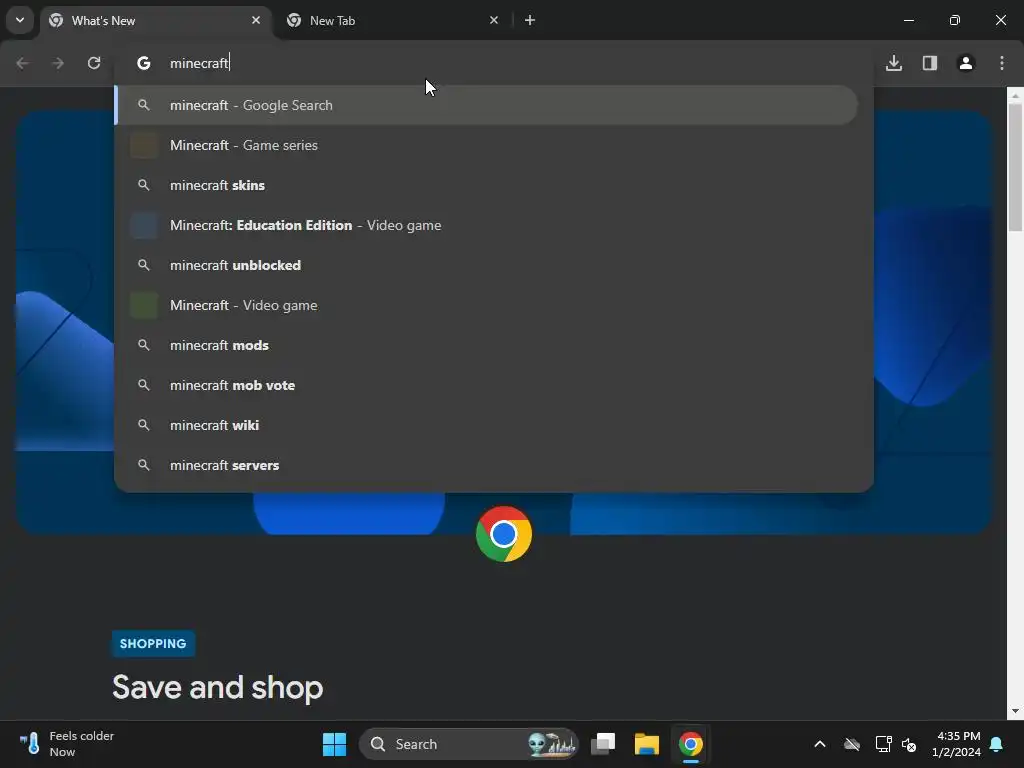This screenshot has height=768, width=1024.
Task: Click thumbnail for Minecraft Game series
Action: click(x=144, y=145)
